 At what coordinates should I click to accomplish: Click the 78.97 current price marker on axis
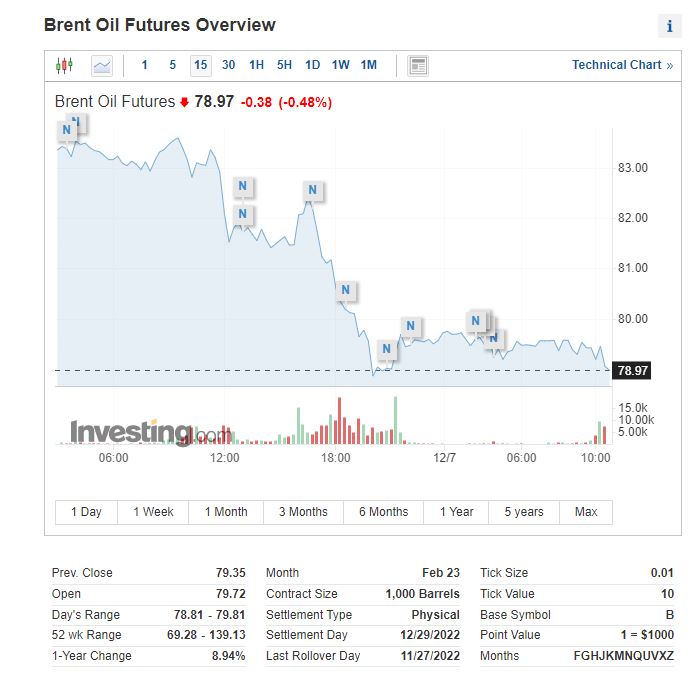point(633,371)
